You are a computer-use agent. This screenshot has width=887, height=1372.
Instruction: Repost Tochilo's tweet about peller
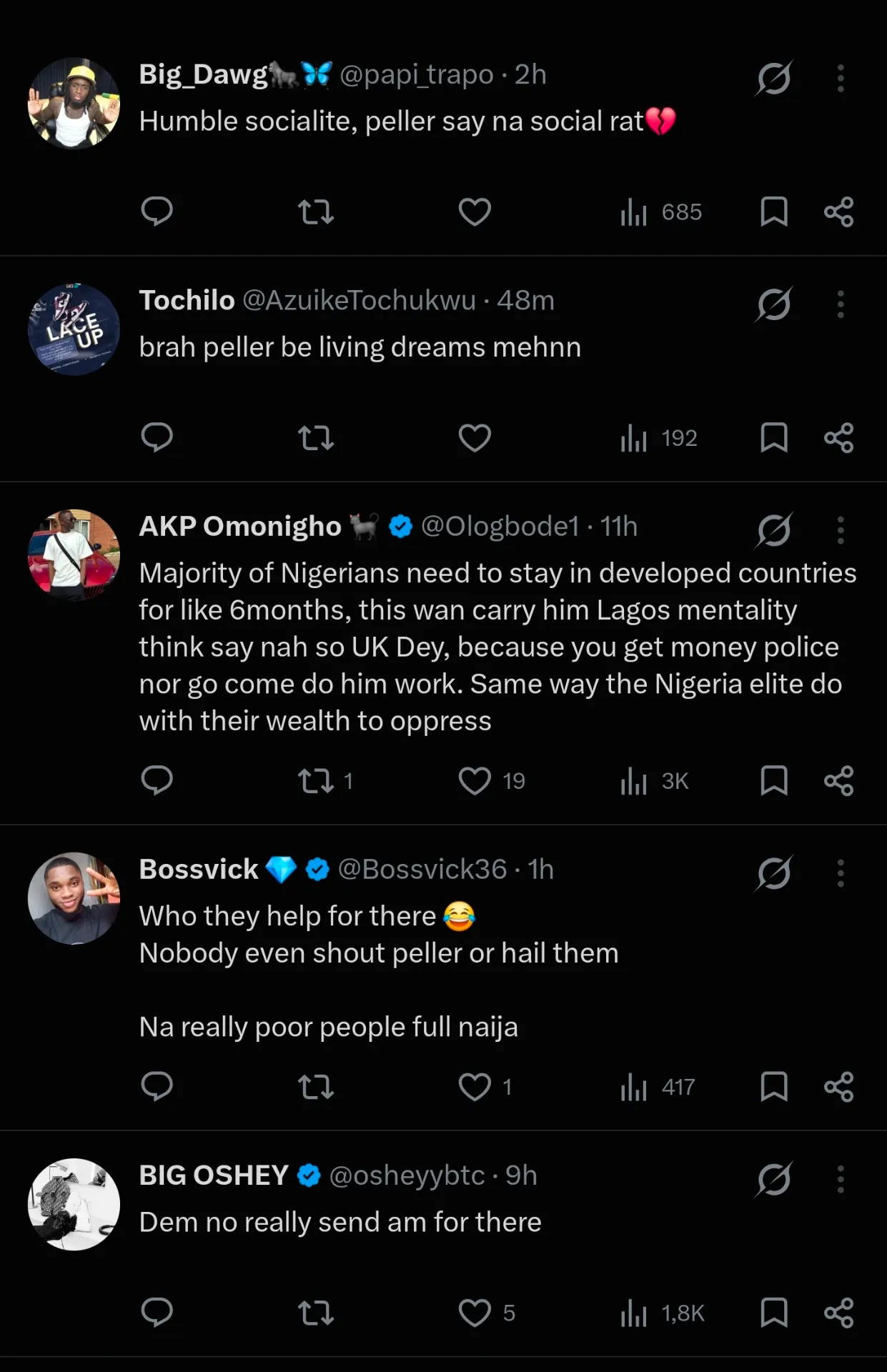315,438
